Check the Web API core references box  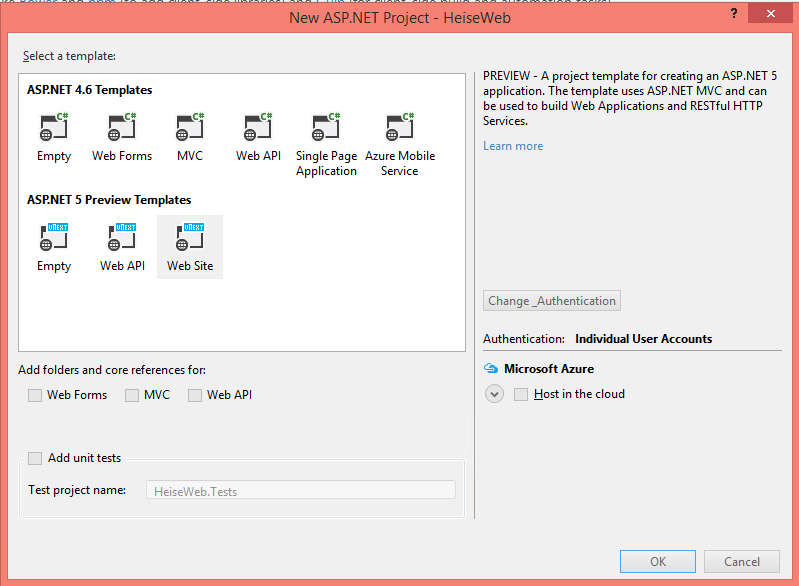click(x=195, y=395)
